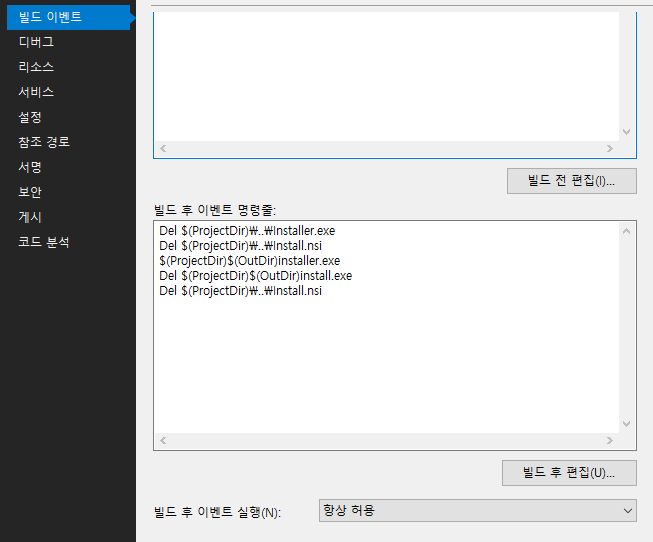Click scroll up arrow in post-build box

tap(626, 231)
